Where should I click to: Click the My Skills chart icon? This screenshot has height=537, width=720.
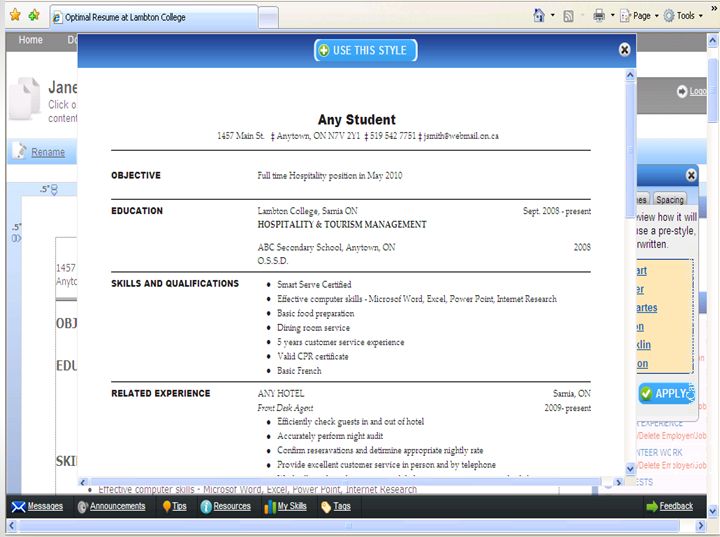coord(270,507)
